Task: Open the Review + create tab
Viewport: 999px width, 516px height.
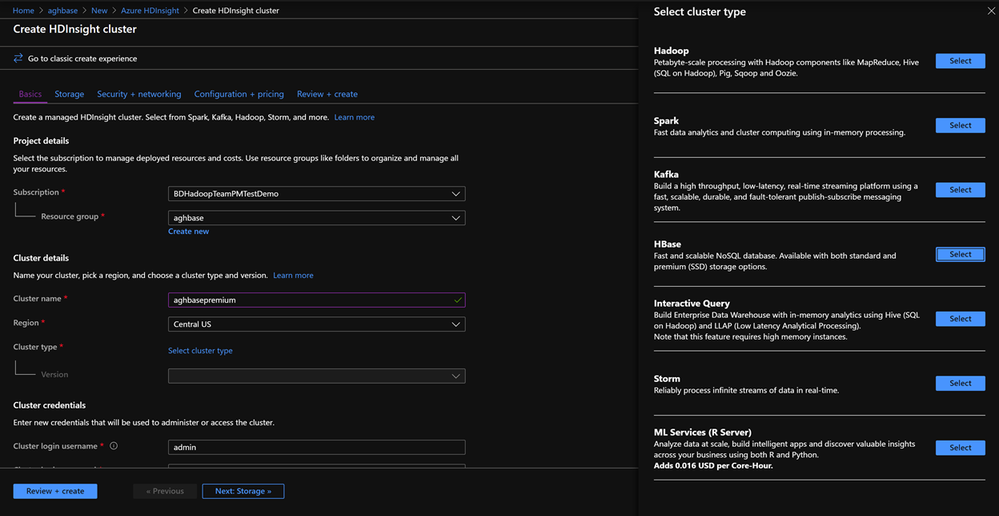Action: (327, 94)
